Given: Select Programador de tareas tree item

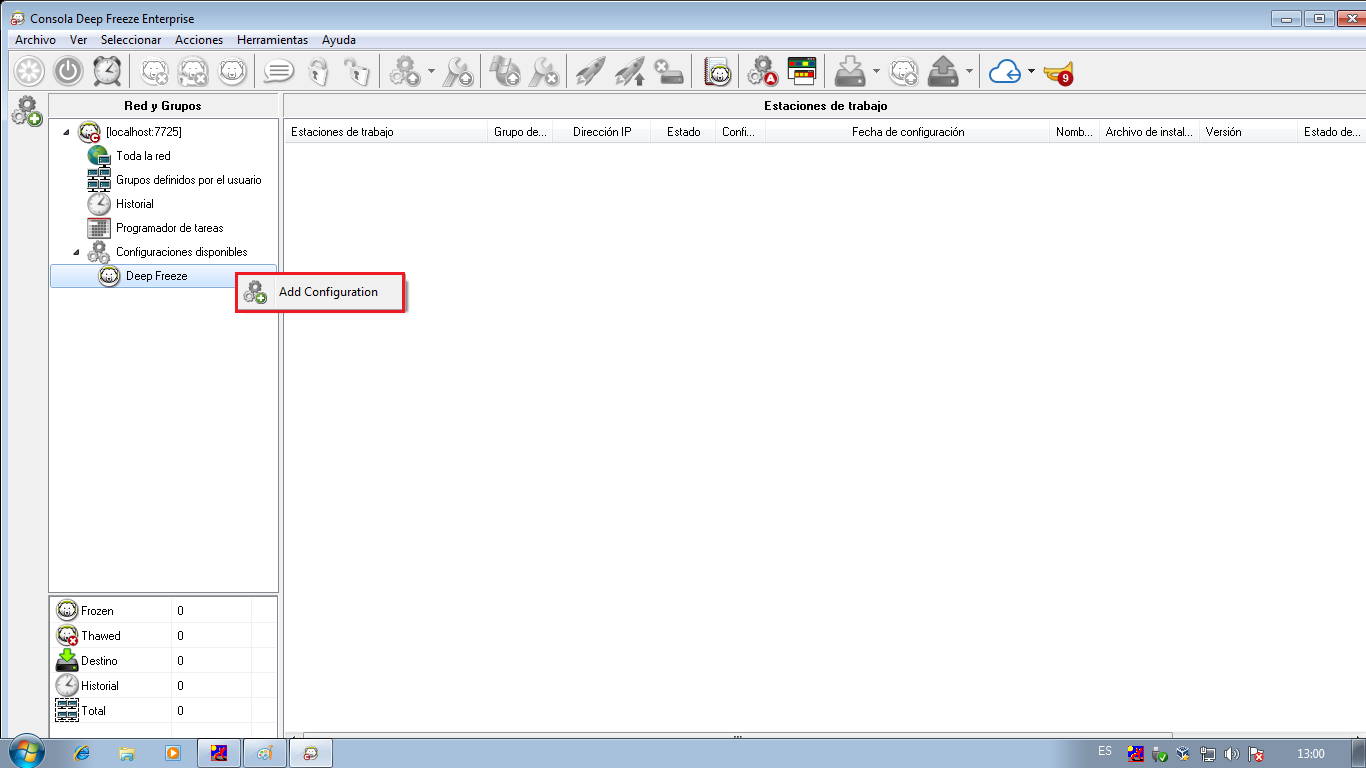Looking at the screenshot, I should point(170,228).
